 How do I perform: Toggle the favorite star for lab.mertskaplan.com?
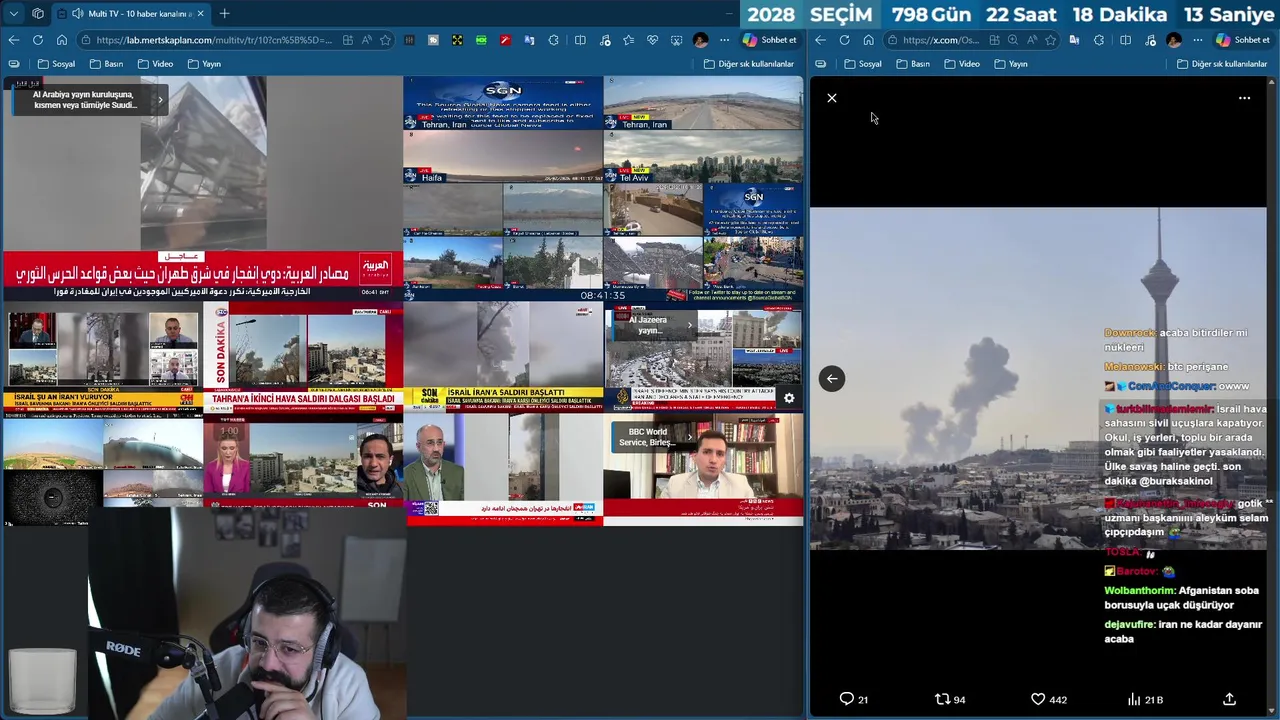pyautogui.click(x=385, y=40)
